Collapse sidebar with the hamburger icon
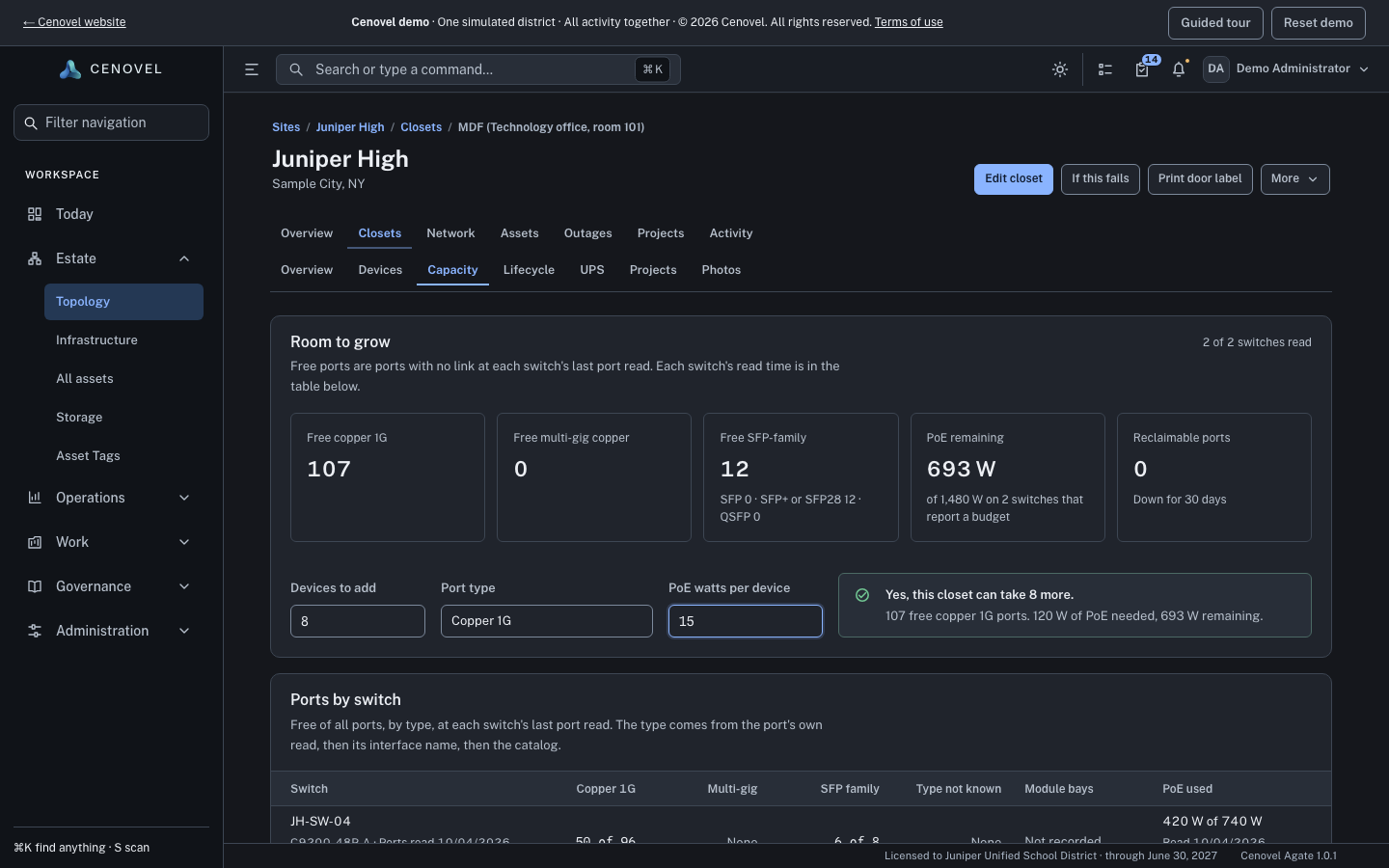This screenshot has width=1389, height=868. pyautogui.click(x=252, y=69)
